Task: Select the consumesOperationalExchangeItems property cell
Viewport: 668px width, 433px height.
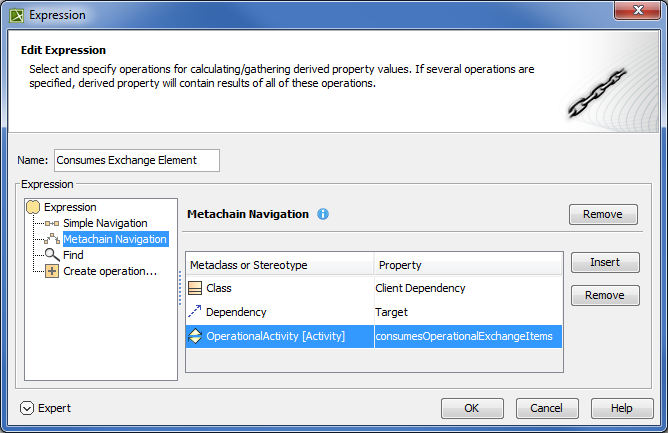Action: point(468,336)
